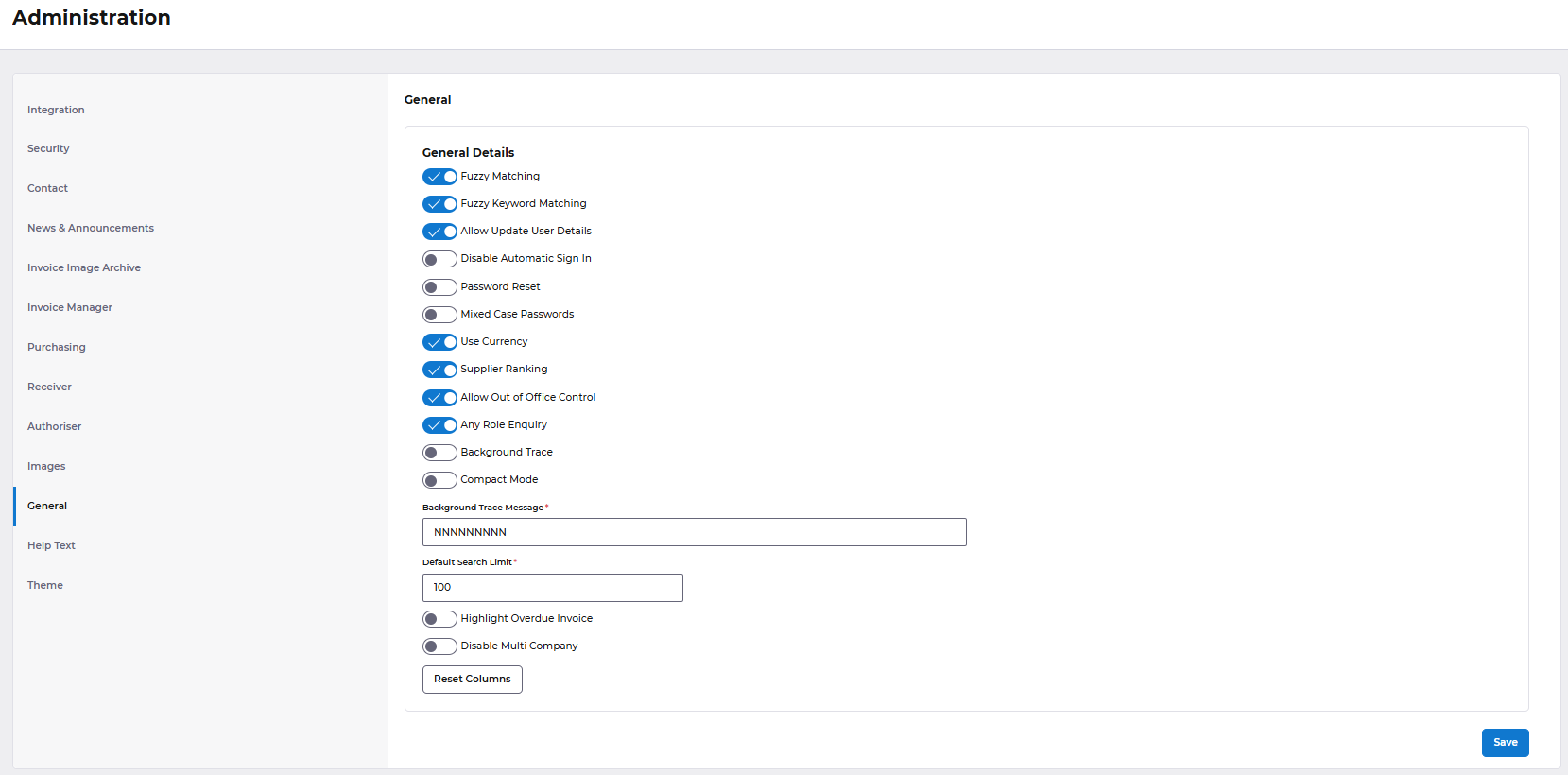Save the general settings
The height and width of the screenshot is (775, 1568).
[1506, 743]
